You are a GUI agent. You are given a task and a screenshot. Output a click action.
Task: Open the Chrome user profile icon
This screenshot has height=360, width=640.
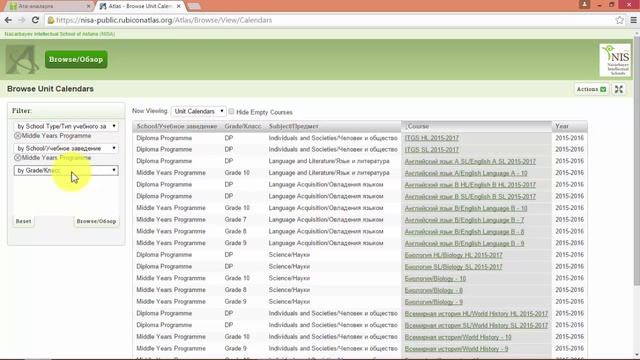coord(584,4)
